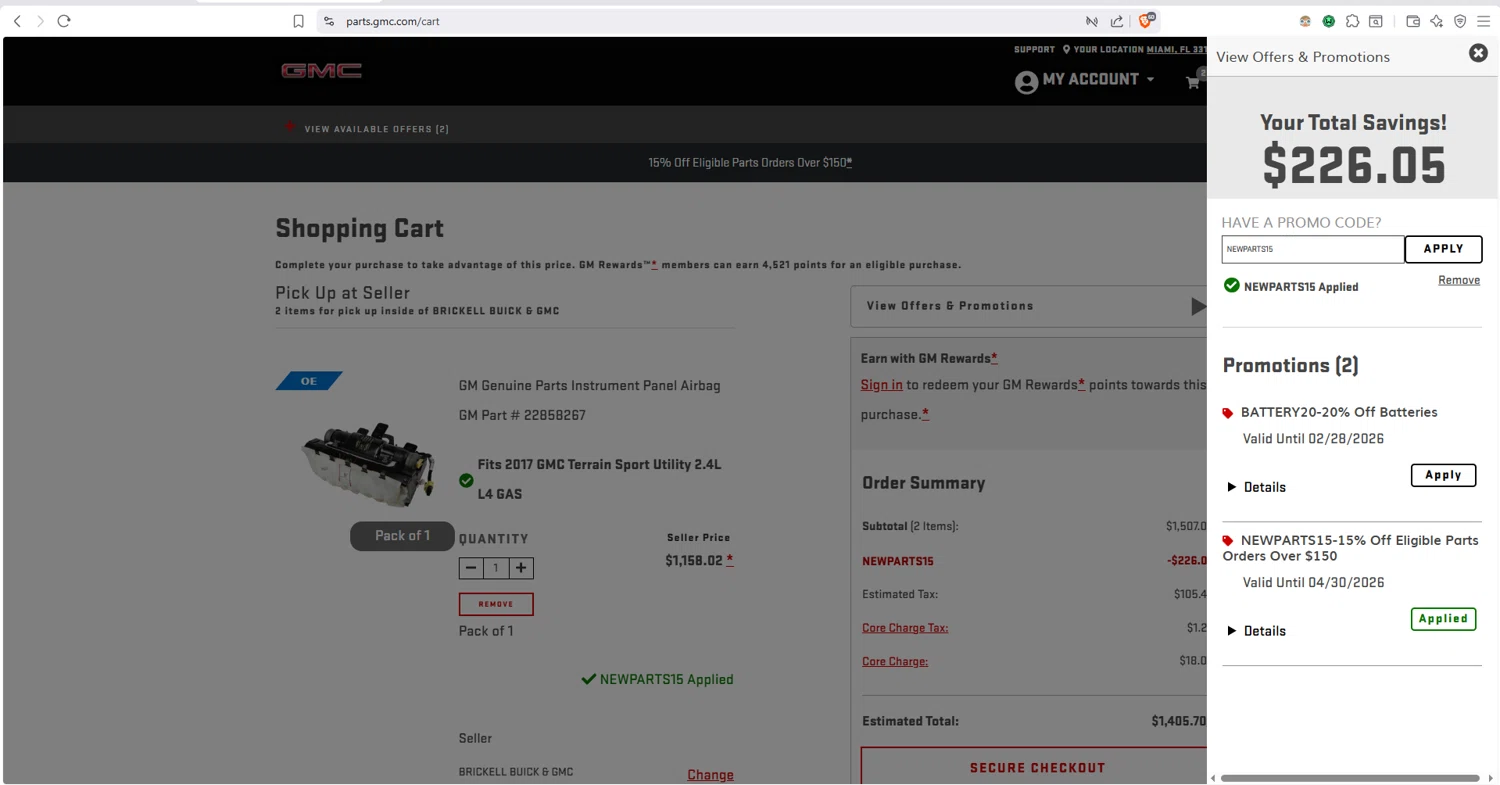The height and width of the screenshot is (785, 1500).
Task: Click the Estimated Total $1,405.70 value
Action: point(1178,721)
